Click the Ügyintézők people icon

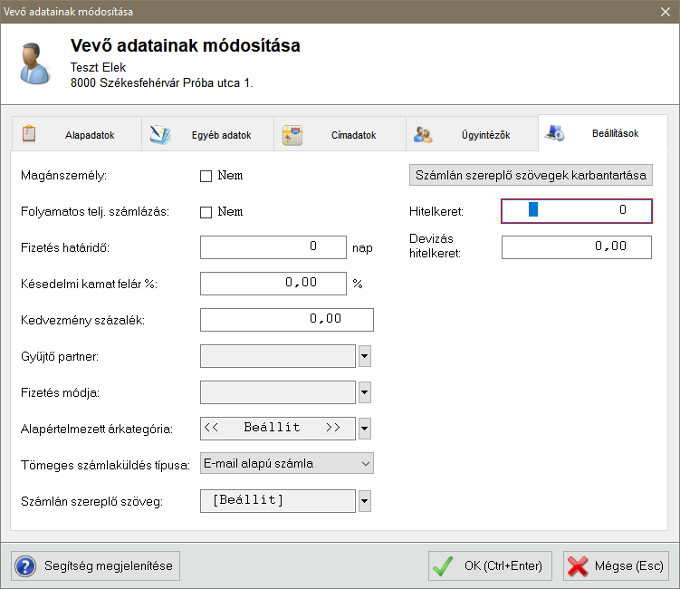point(423,135)
